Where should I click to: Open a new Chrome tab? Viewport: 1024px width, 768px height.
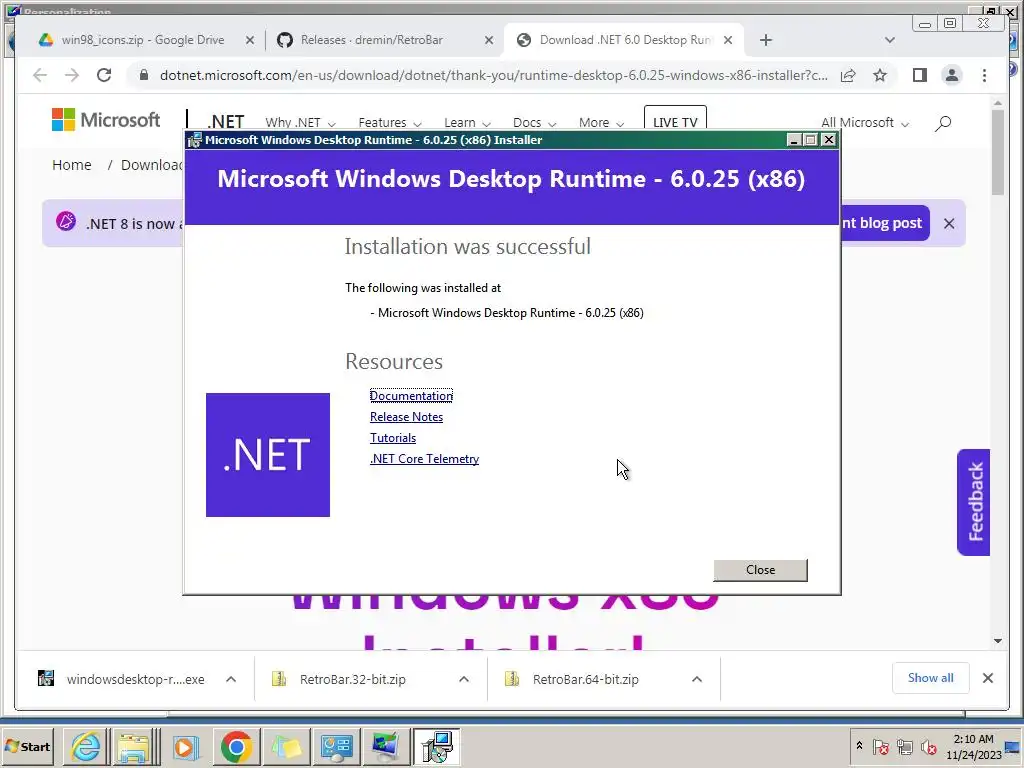tap(766, 40)
